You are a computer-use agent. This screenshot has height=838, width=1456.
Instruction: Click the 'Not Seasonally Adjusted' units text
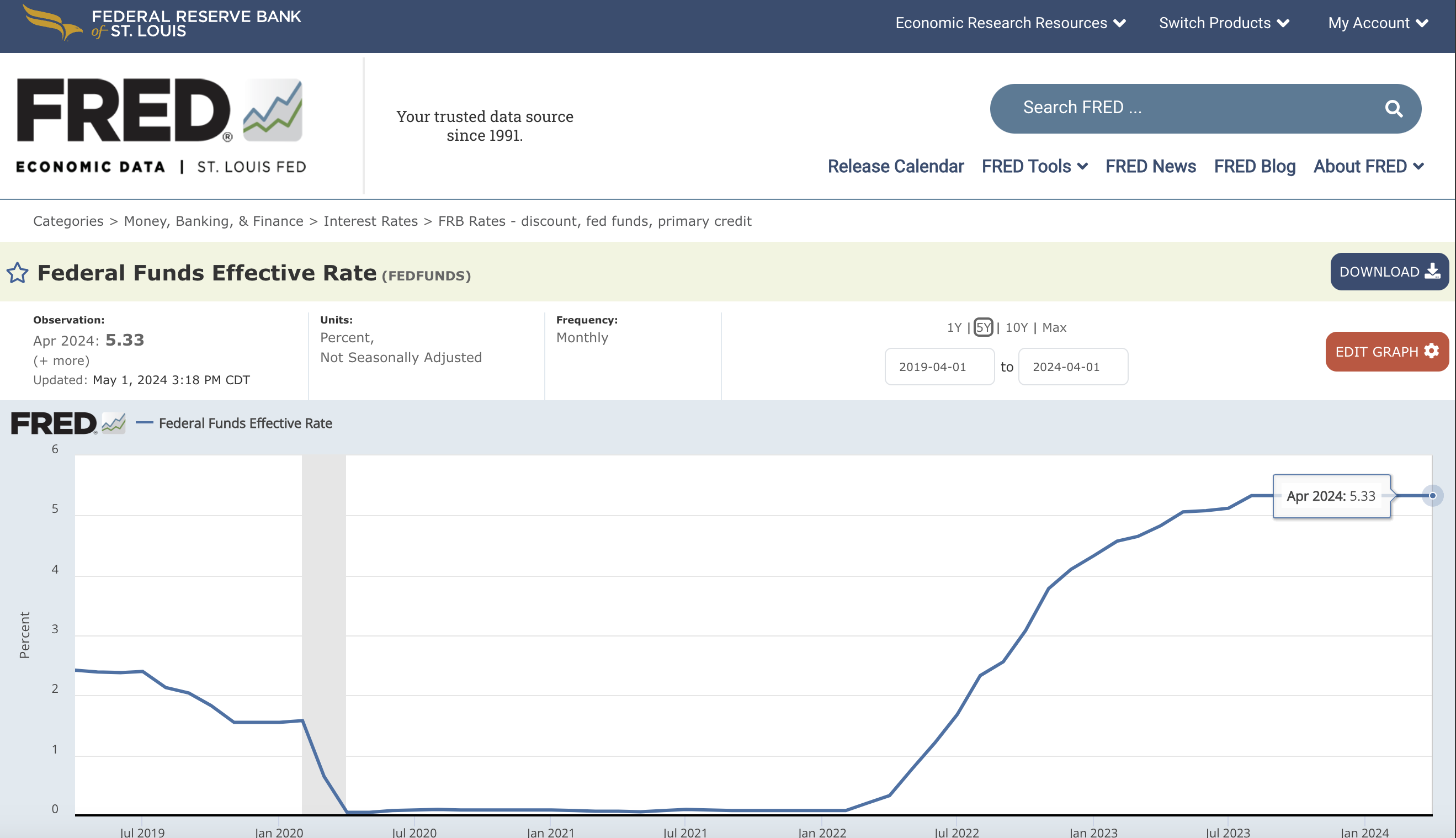401,357
